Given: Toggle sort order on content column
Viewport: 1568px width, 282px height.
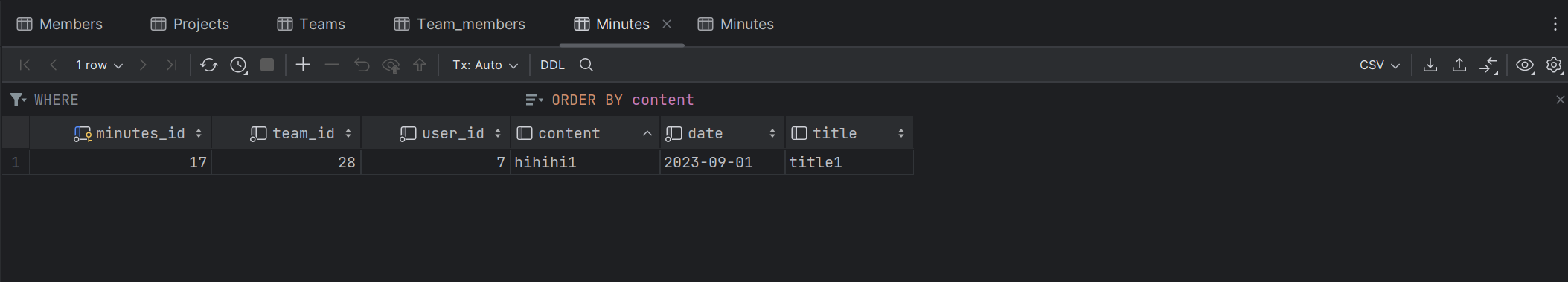Looking at the screenshot, I should coord(647,133).
